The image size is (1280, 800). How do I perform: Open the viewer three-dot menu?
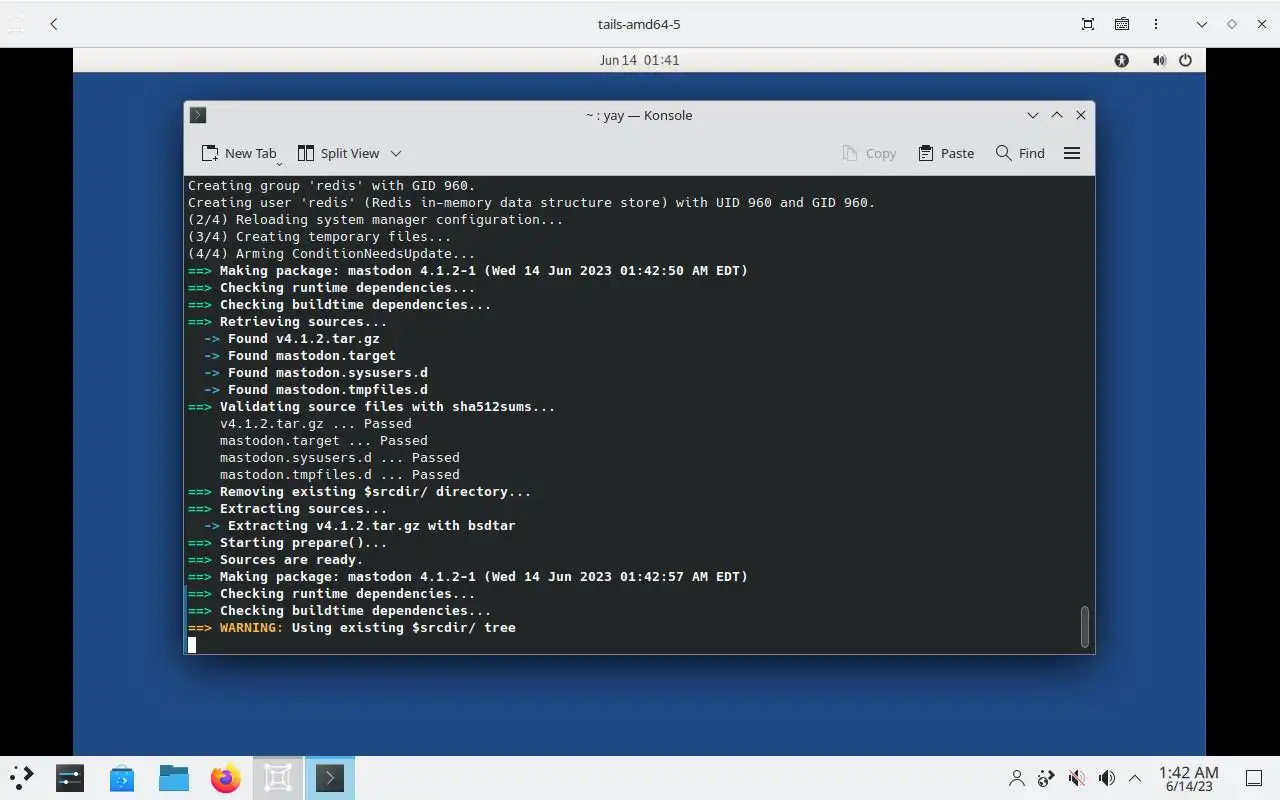click(x=1156, y=24)
